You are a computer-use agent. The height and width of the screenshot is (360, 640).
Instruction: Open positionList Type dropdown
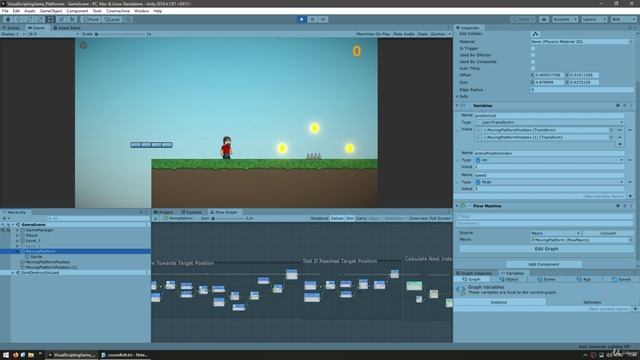pos(550,122)
